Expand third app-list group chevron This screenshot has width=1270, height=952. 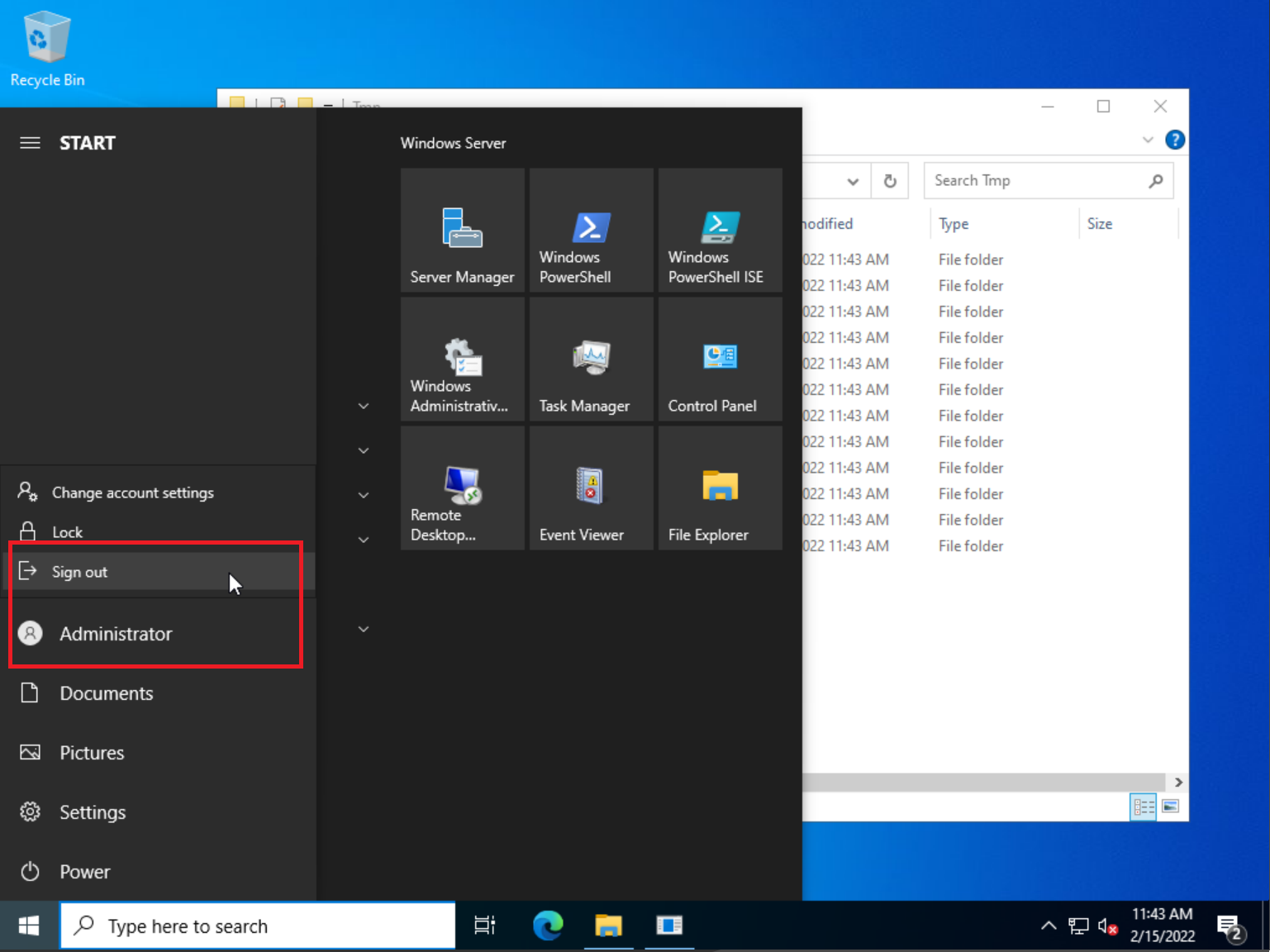pos(364,495)
